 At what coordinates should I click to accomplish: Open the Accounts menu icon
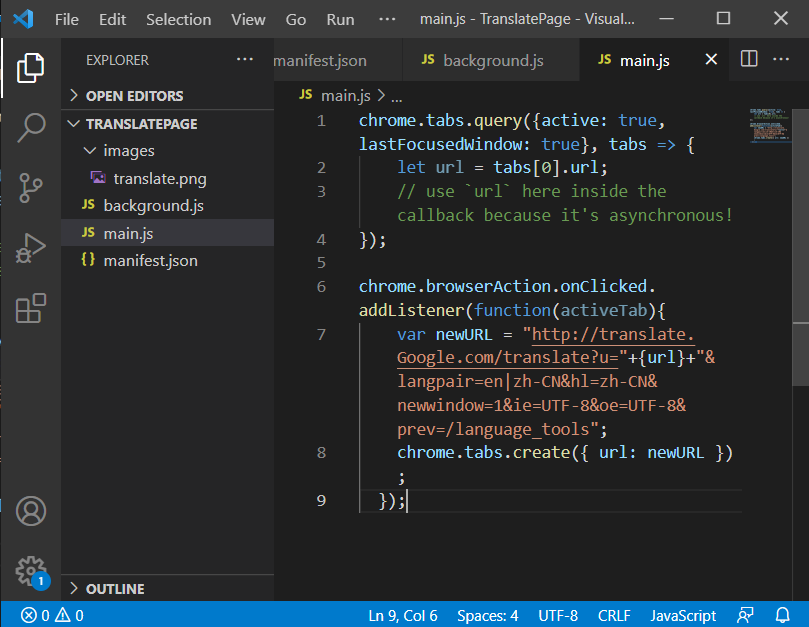click(x=30, y=511)
